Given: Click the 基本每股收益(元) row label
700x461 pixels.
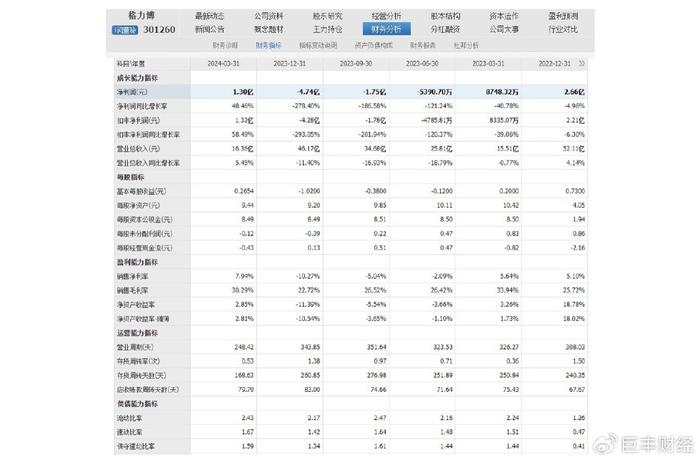Looking at the screenshot, I should click(x=142, y=191).
